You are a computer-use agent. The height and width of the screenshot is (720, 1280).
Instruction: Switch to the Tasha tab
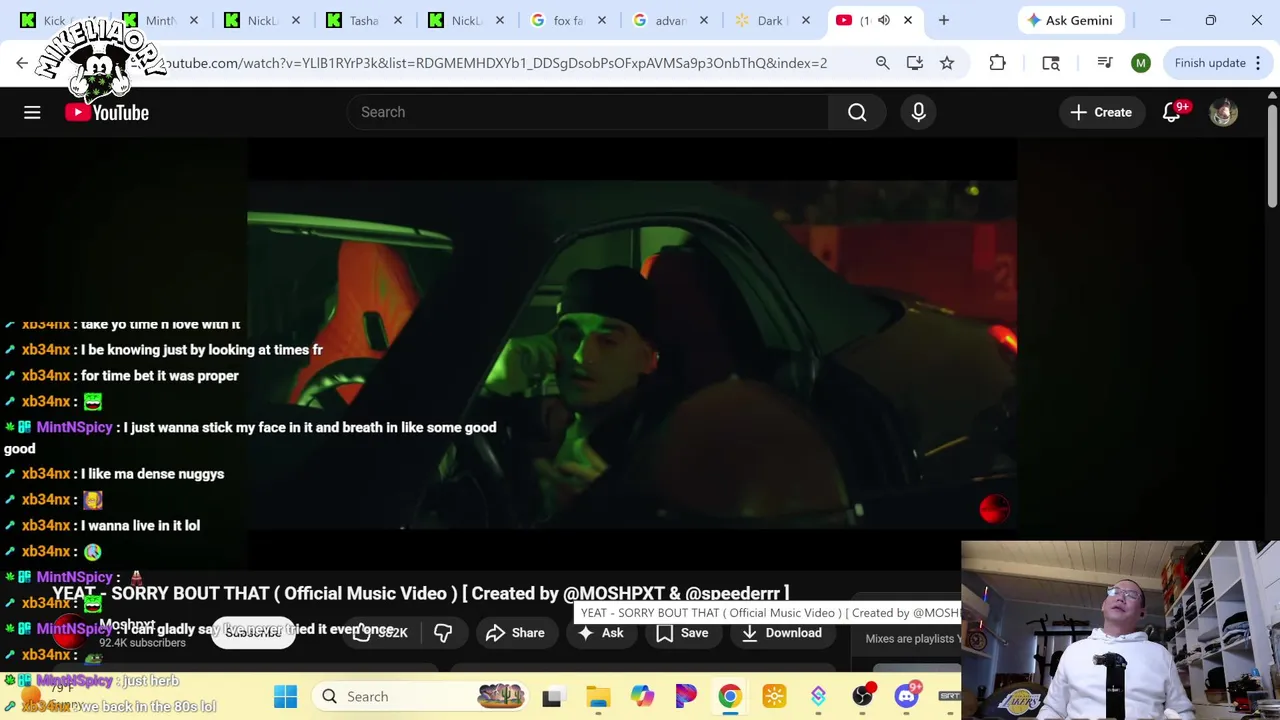(x=364, y=20)
